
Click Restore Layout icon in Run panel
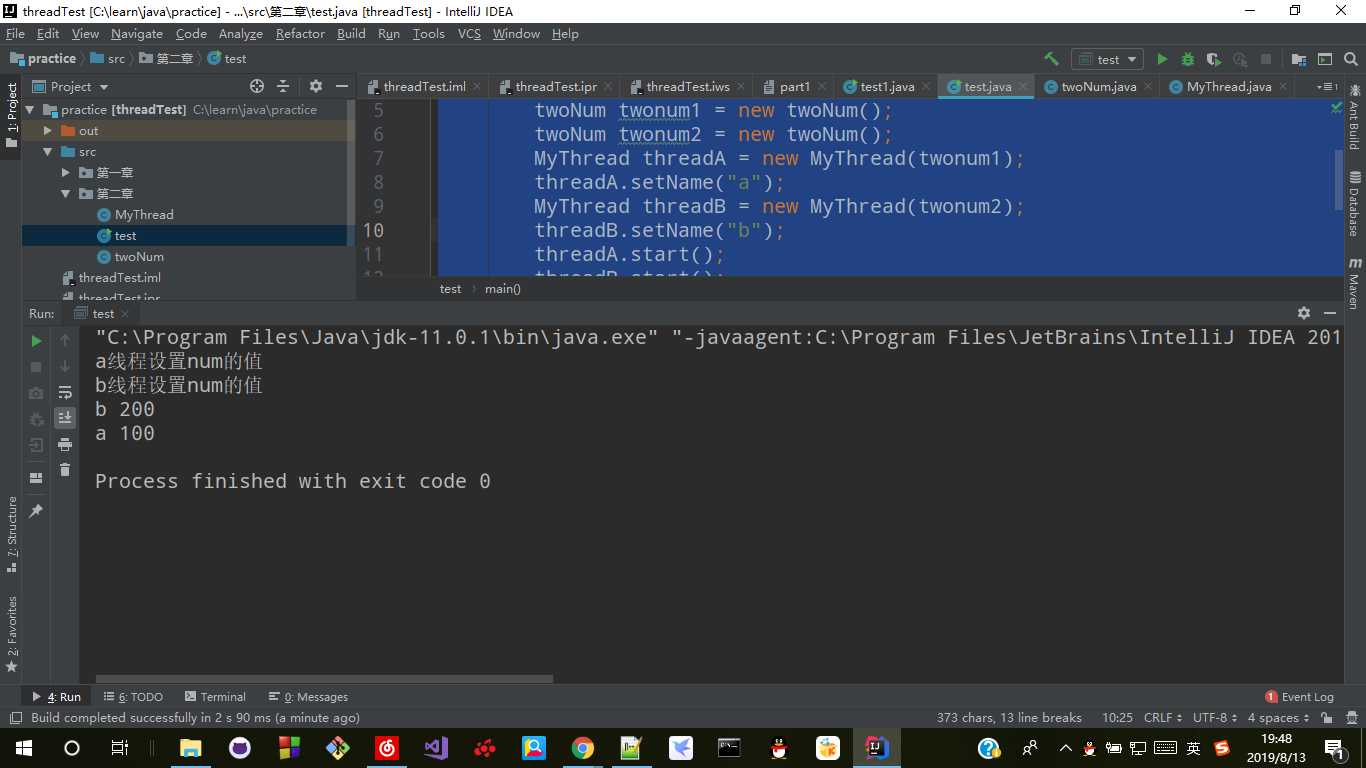(37, 477)
